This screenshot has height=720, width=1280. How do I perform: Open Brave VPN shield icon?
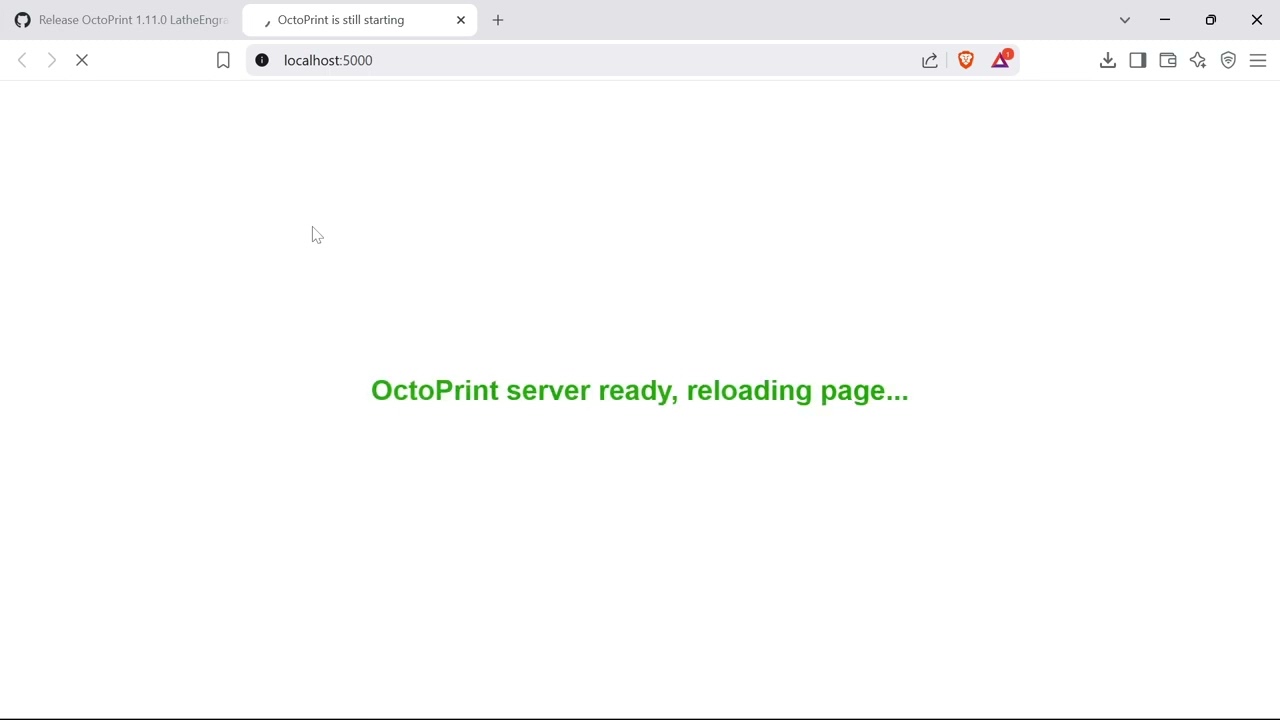tap(1229, 60)
